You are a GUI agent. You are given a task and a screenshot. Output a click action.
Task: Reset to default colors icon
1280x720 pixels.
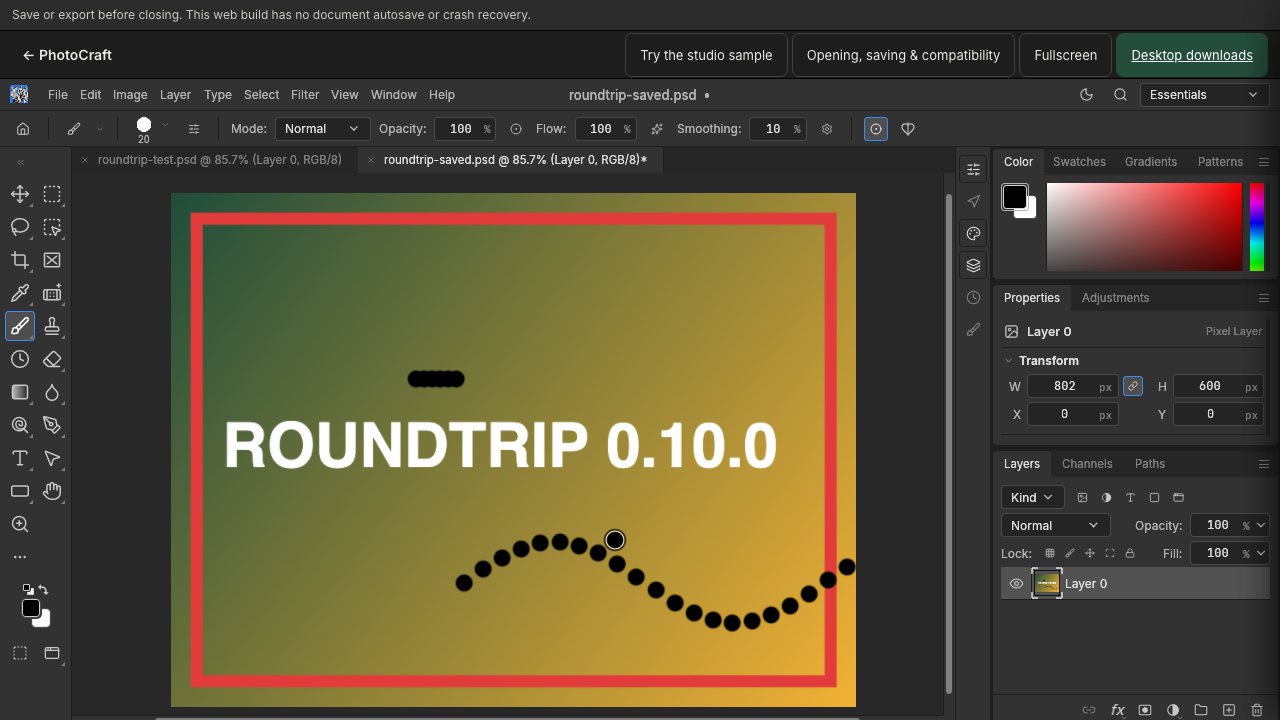pyautogui.click(x=27, y=590)
